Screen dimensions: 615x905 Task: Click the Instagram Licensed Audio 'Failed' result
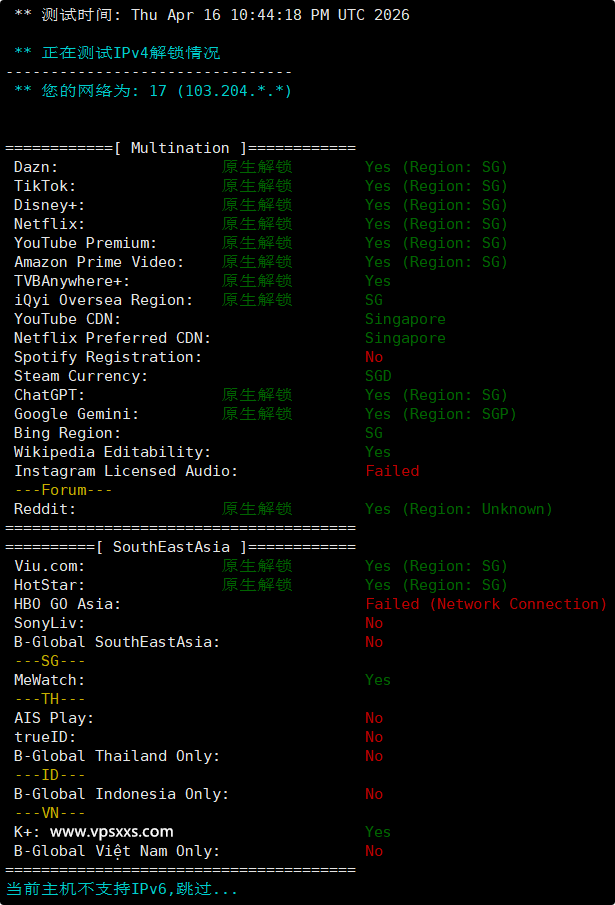tap(392, 471)
